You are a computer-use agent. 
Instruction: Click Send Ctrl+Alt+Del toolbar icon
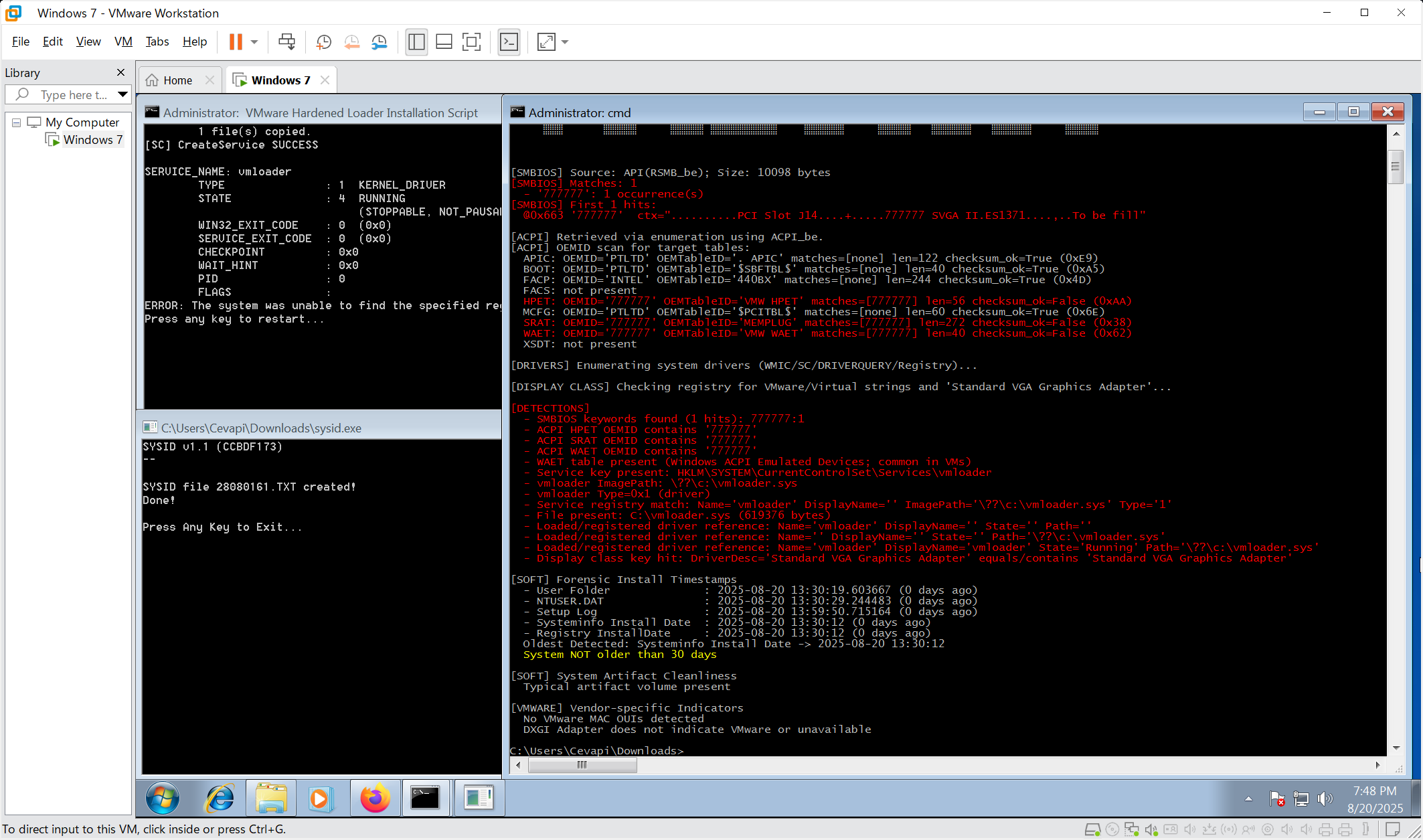(x=286, y=41)
